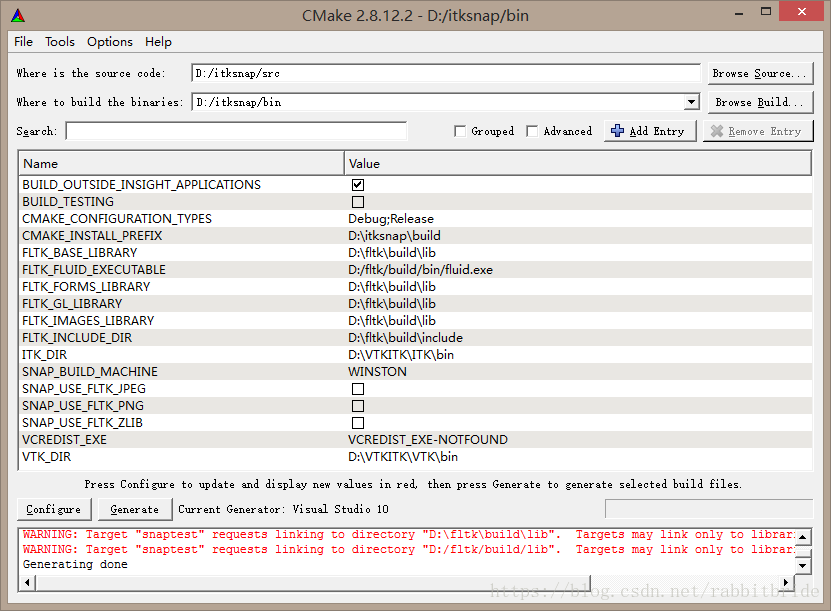
Task: Select the FLTK_FLUID_EXECUTABLE entry name
Action: (x=94, y=270)
